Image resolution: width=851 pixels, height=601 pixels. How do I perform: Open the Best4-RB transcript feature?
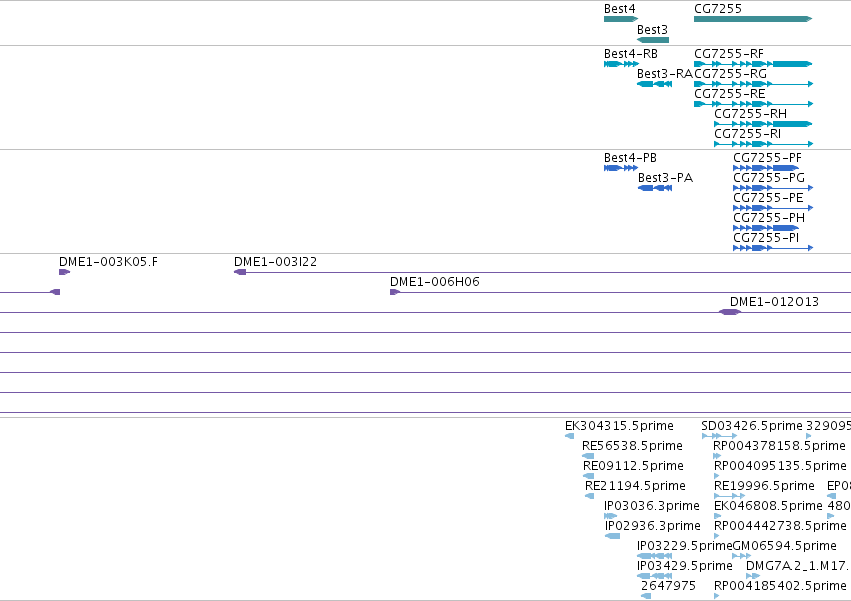click(621, 64)
